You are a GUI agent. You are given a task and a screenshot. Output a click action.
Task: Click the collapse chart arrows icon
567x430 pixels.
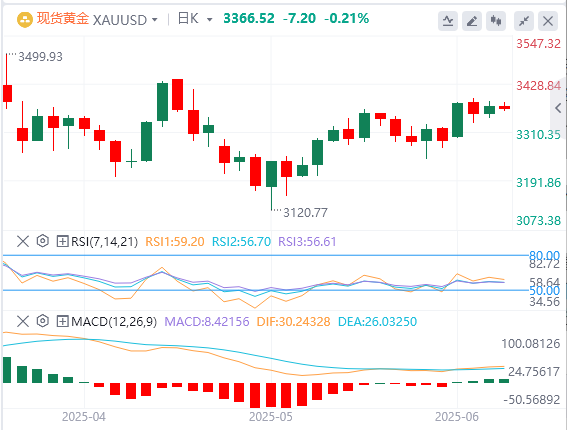click(x=524, y=21)
